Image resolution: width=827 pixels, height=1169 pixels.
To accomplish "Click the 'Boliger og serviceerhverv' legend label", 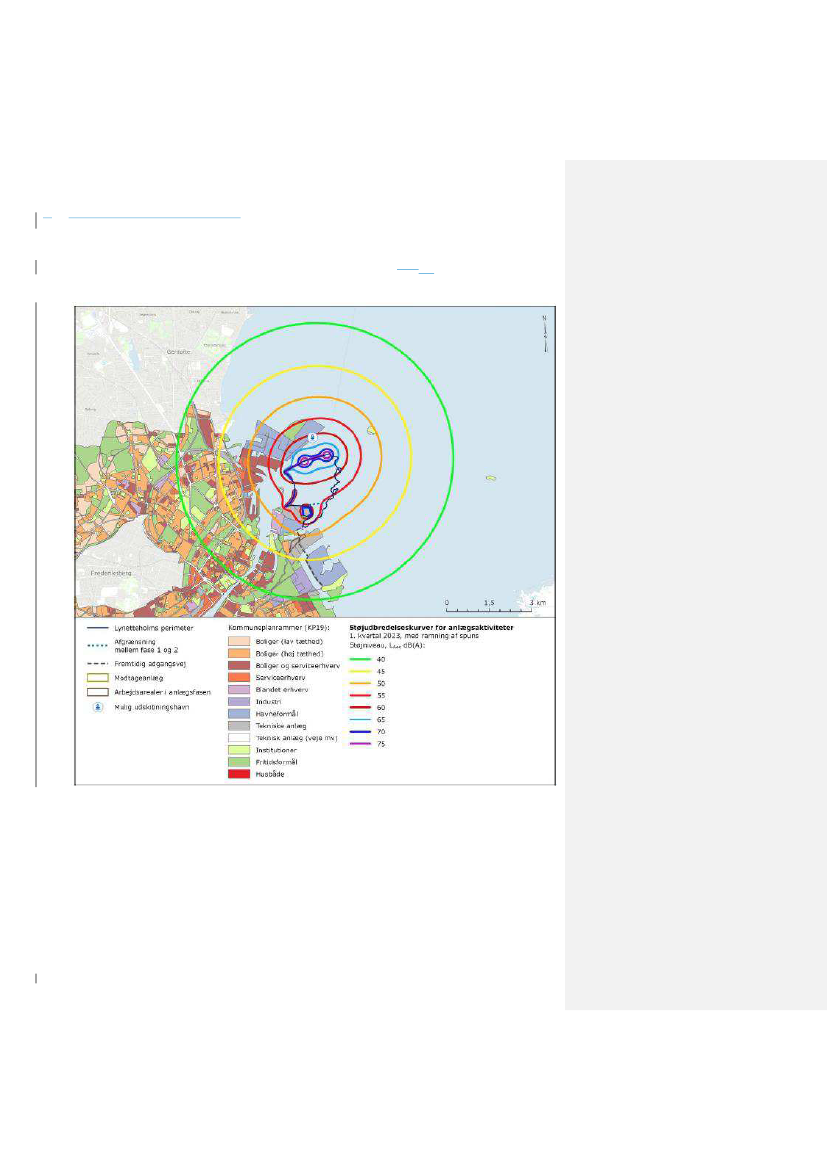I will [x=298, y=666].
